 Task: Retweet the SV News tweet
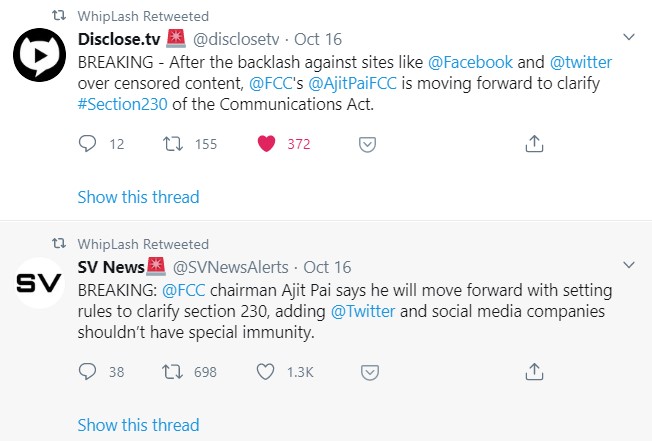pos(173,372)
